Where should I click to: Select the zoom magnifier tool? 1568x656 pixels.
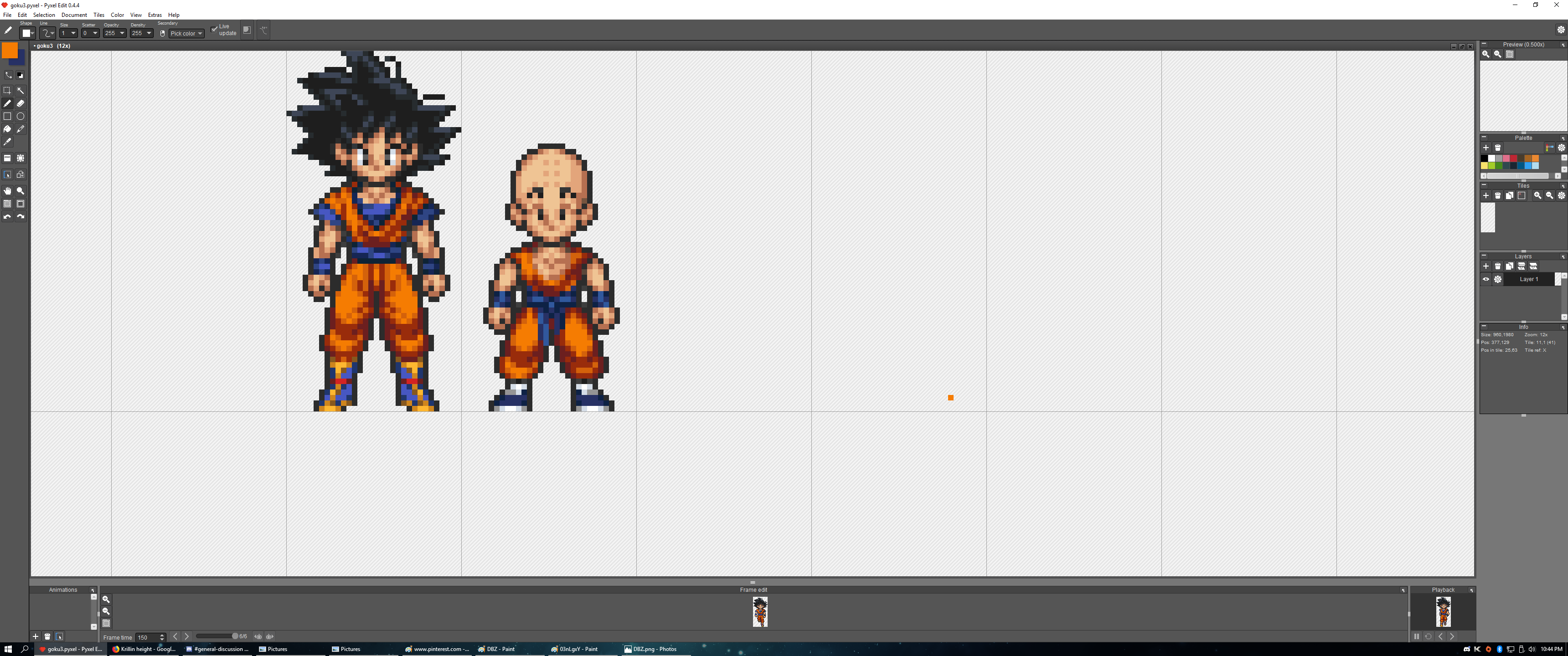pos(21,191)
